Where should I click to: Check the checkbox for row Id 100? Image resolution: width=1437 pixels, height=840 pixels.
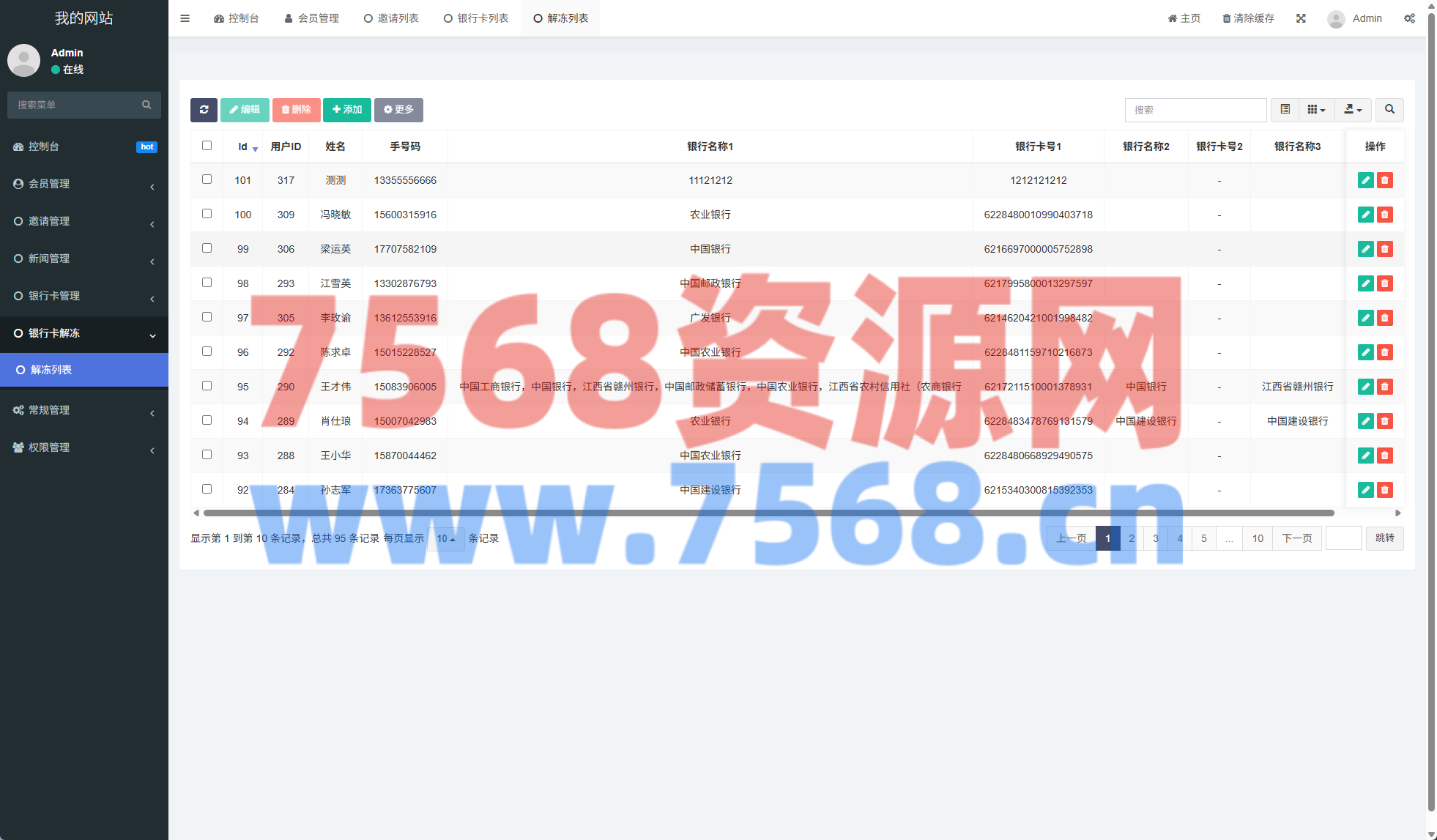click(207, 214)
